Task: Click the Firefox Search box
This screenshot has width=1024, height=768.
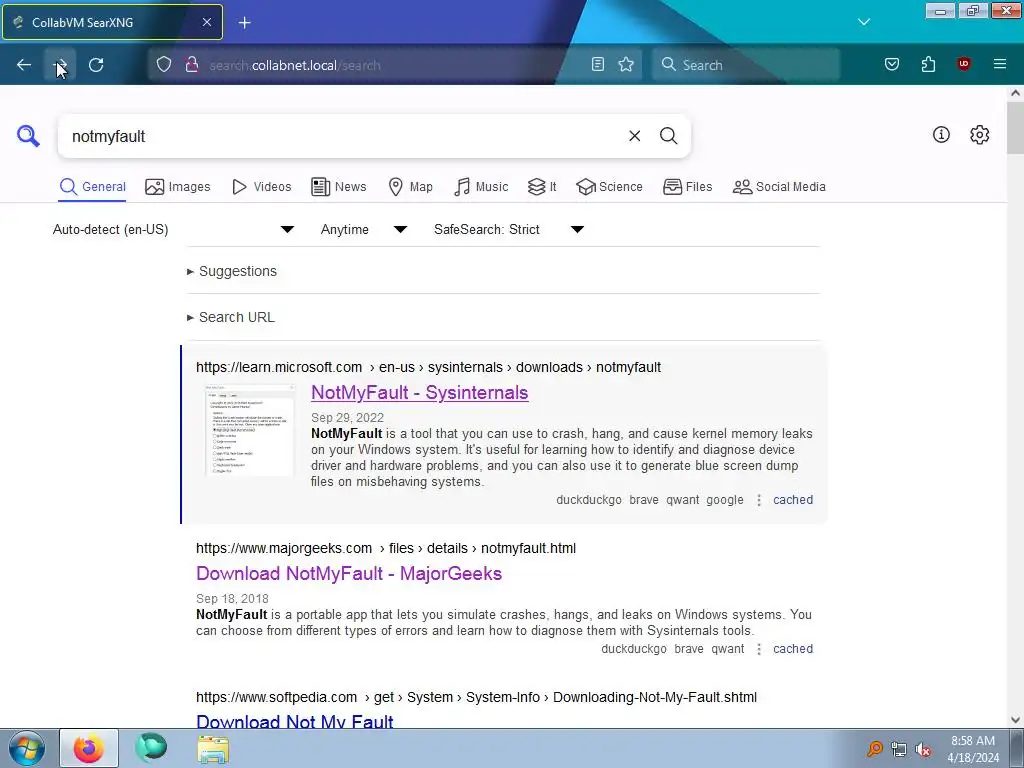Action: (x=746, y=65)
